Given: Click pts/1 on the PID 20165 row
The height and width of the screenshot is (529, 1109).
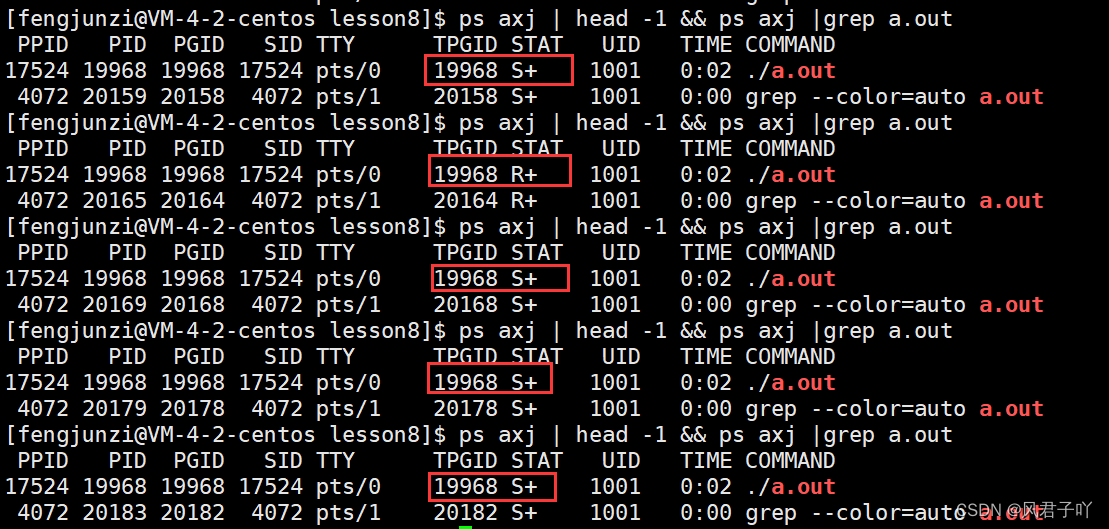Looking at the screenshot, I should 348,201.
